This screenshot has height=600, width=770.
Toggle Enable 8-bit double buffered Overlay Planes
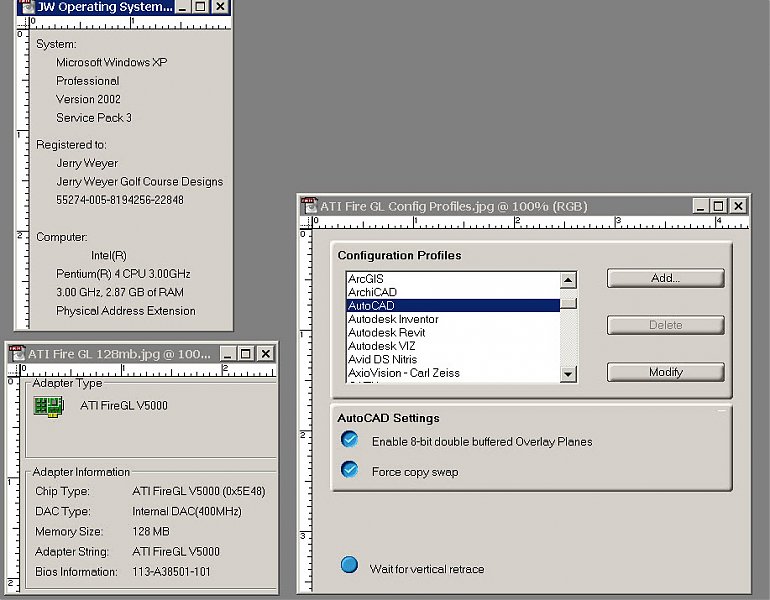coord(349,439)
